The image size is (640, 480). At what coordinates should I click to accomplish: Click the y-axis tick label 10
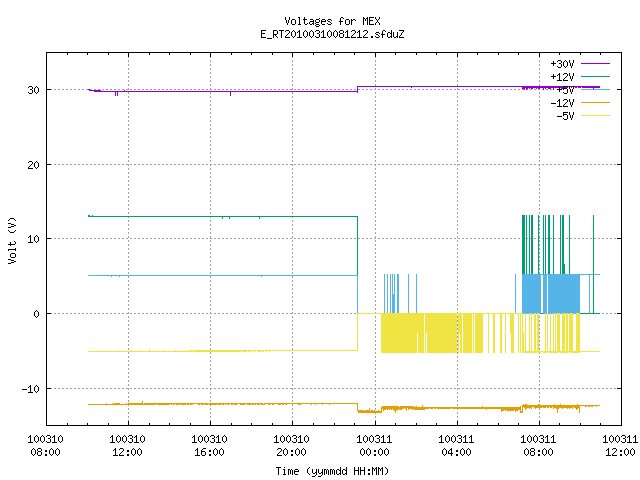tap(33, 239)
